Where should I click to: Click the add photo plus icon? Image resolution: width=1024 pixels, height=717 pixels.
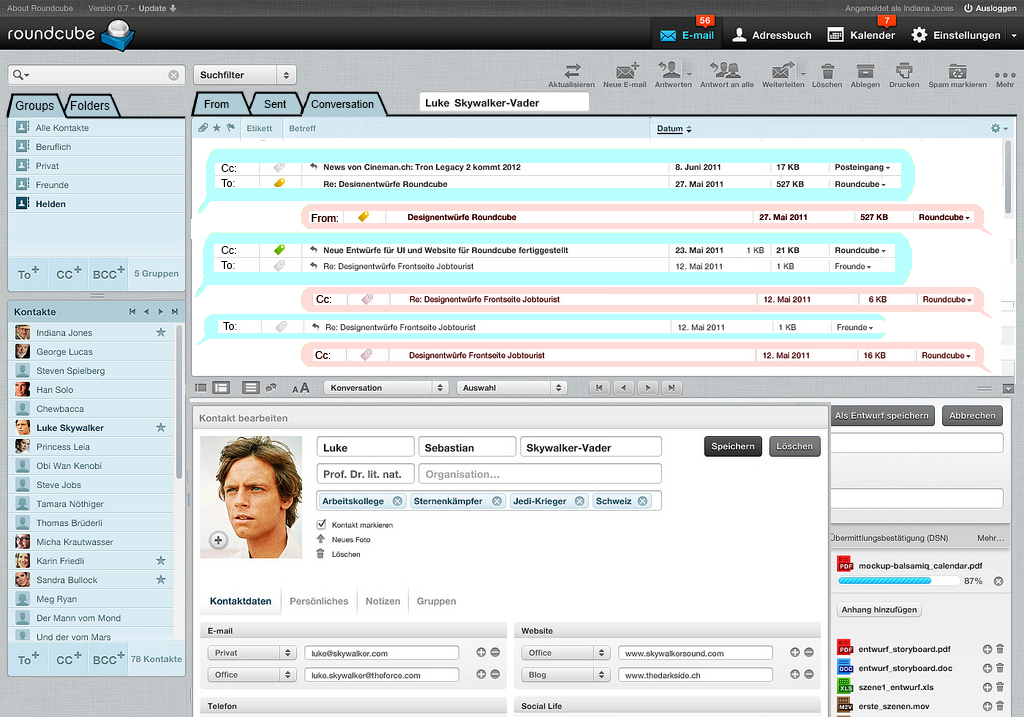[218, 540]
